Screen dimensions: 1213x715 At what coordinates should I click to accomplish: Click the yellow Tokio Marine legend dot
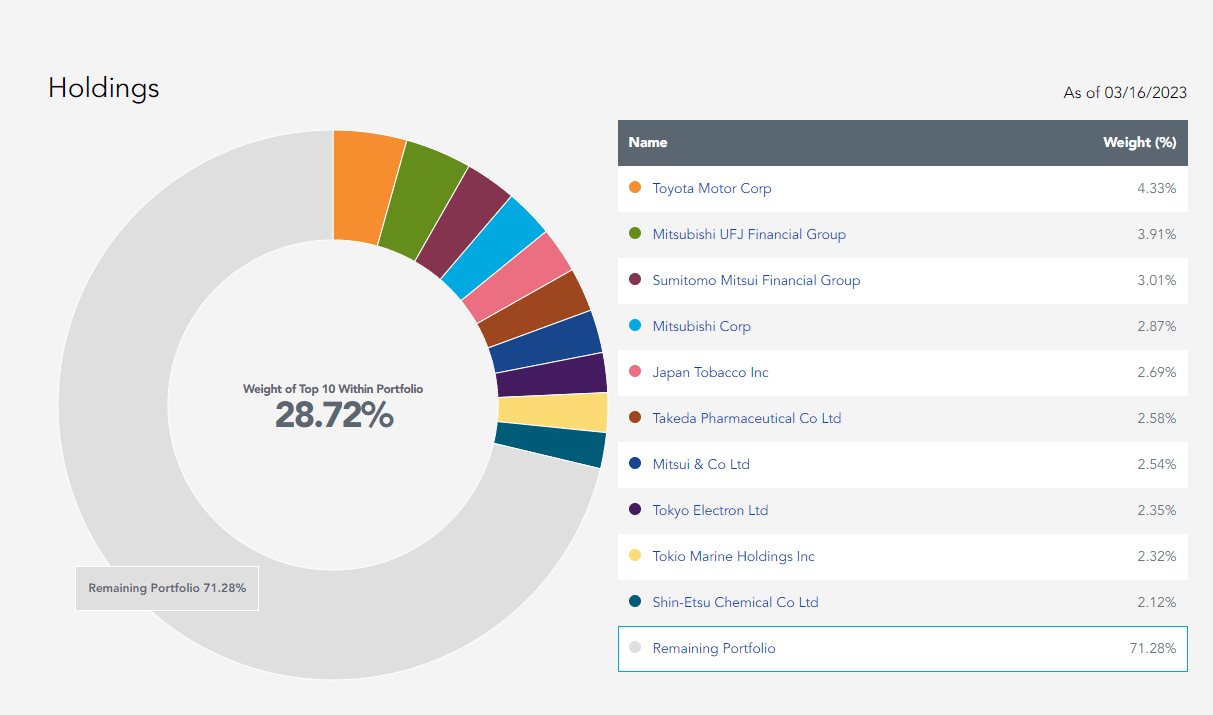click(635, 555)
